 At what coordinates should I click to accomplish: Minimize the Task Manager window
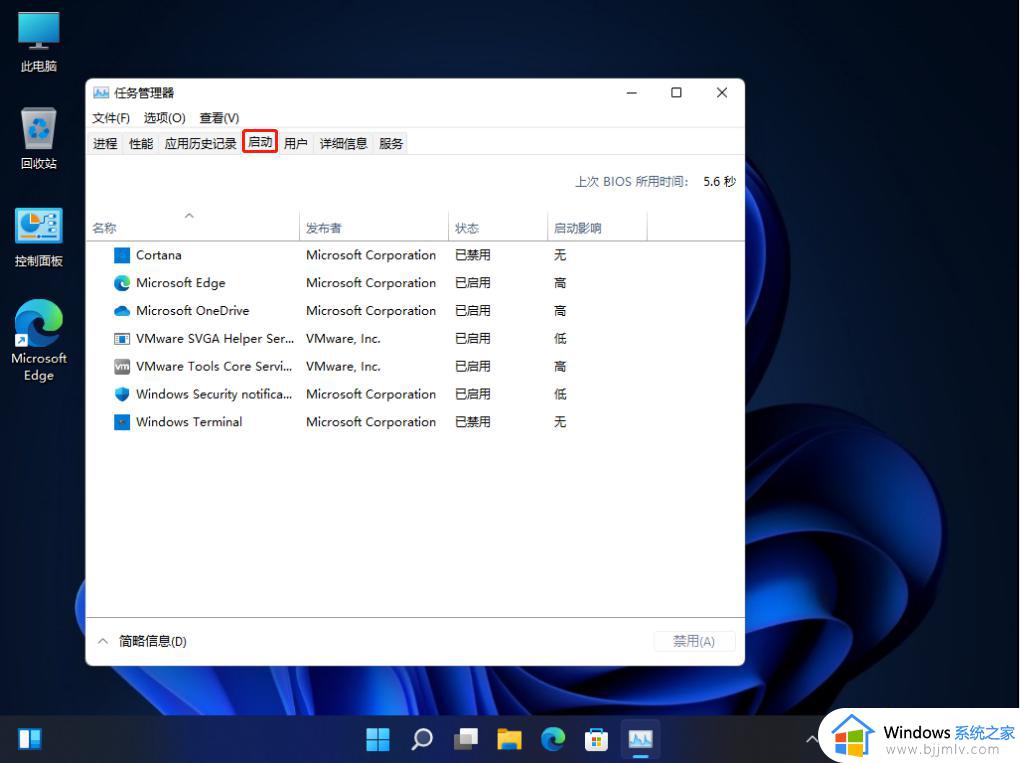[632, 93]
